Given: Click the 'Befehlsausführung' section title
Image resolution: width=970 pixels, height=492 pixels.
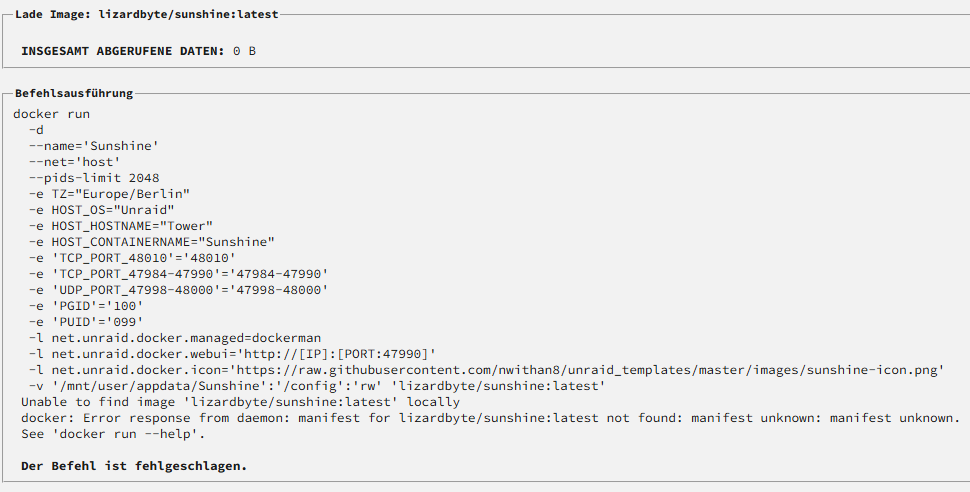Looking at the screenshot, I should [74, 93].
